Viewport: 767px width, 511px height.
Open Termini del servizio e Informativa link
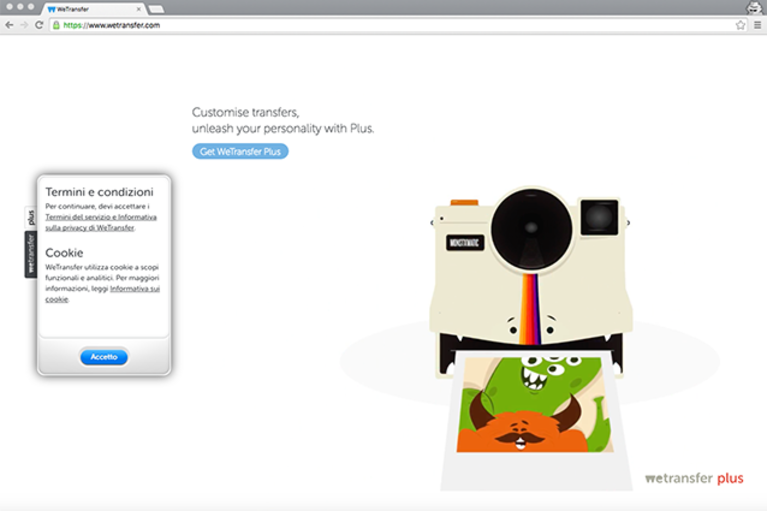coord(101,222)
